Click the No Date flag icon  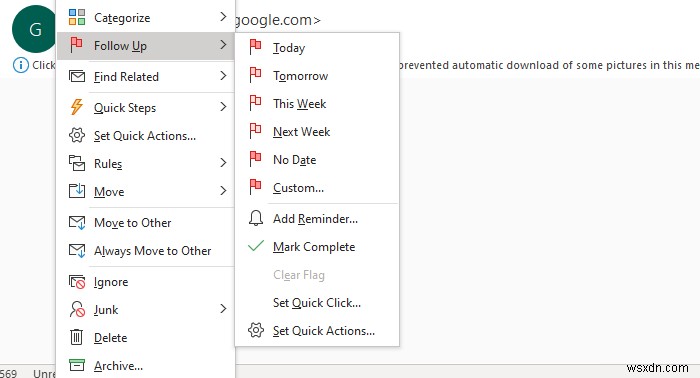tap(255, 159)
